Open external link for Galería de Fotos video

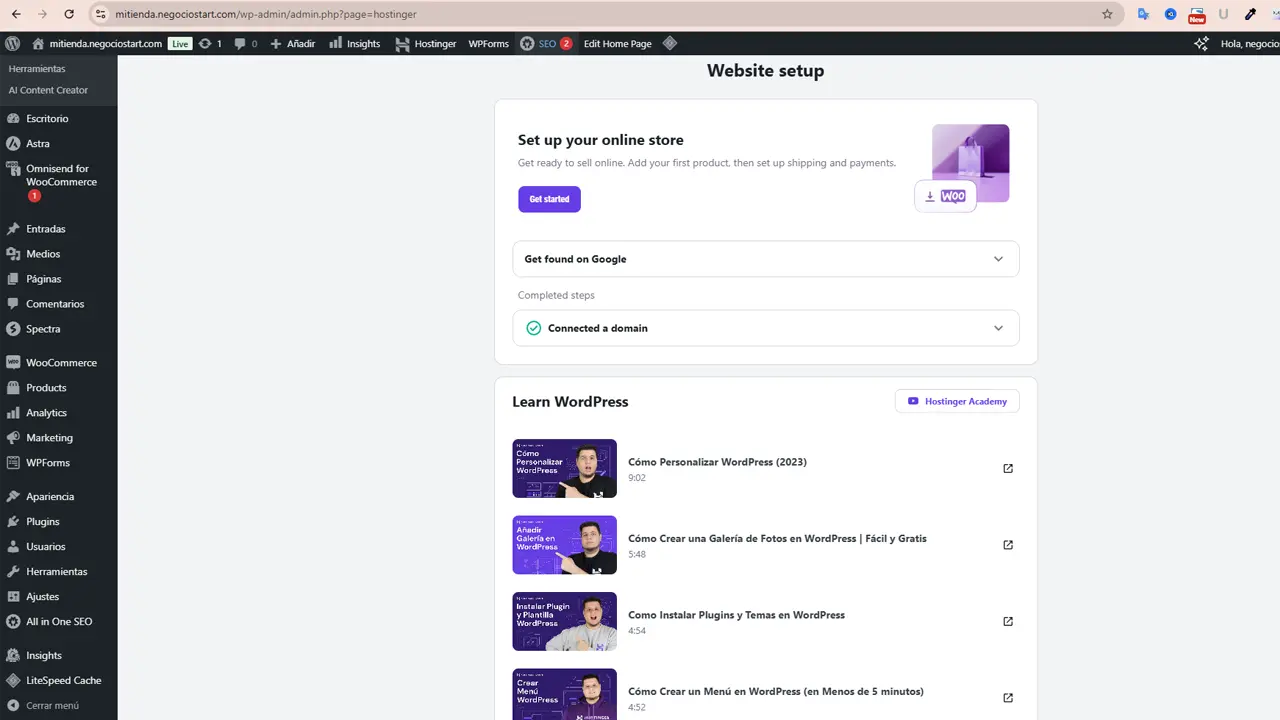click(1008, 545)
